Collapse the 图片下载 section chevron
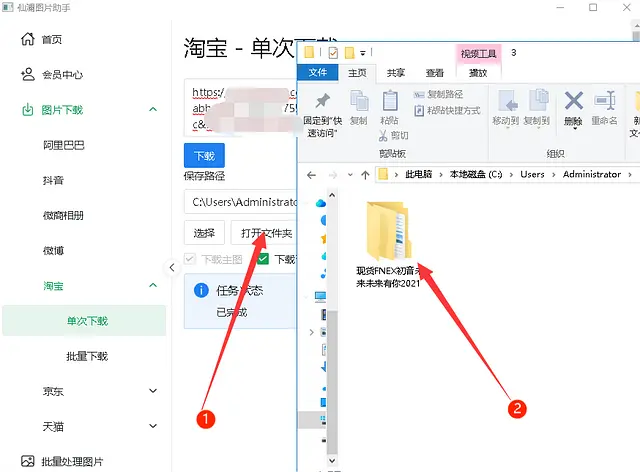 (153, 109)
